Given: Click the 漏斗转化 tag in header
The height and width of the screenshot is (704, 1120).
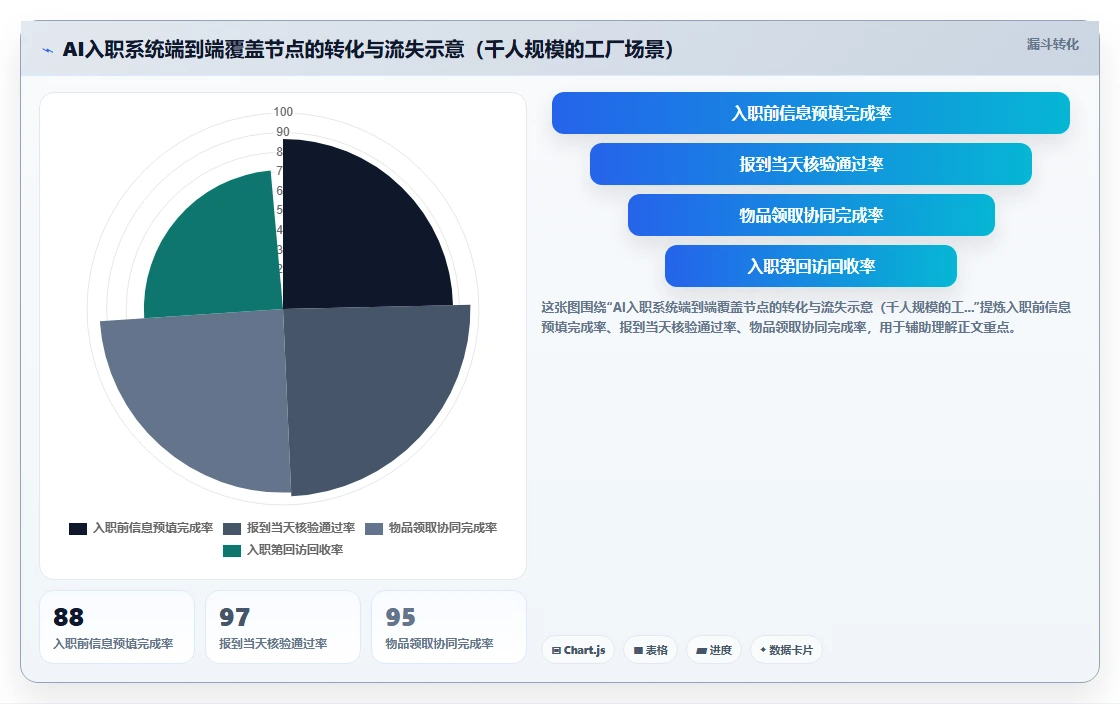Looking at the screenshot, I should point(1052,44).
